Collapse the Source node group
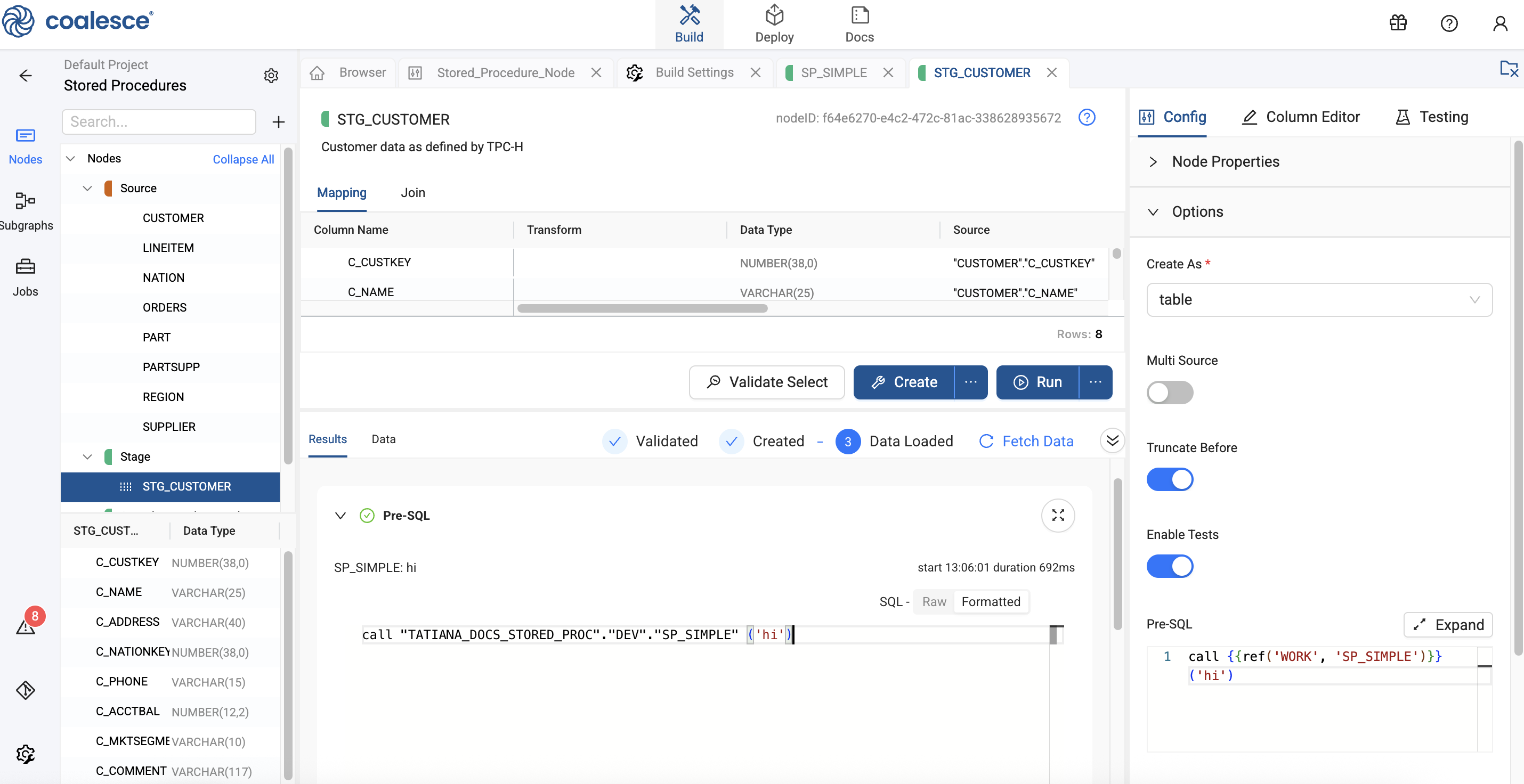1524x784 pixels. pos(87,189)
